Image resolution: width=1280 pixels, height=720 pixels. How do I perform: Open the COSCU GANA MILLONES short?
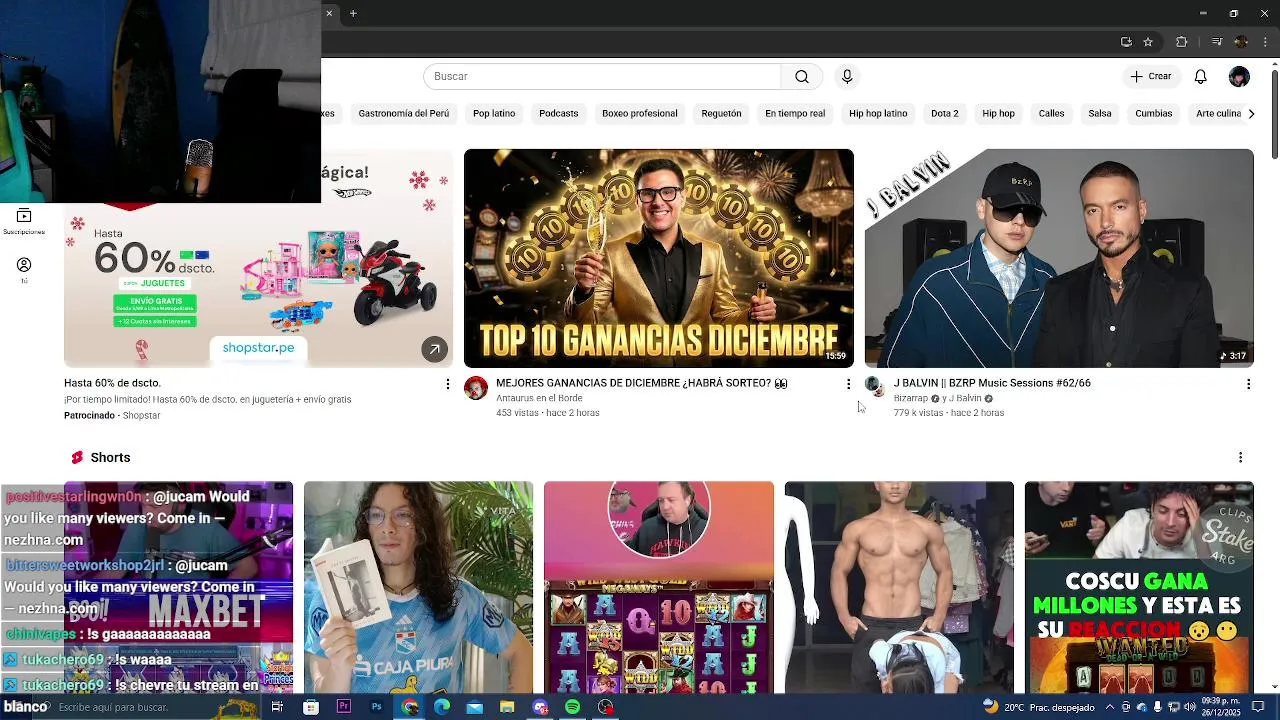(1139, 587)
